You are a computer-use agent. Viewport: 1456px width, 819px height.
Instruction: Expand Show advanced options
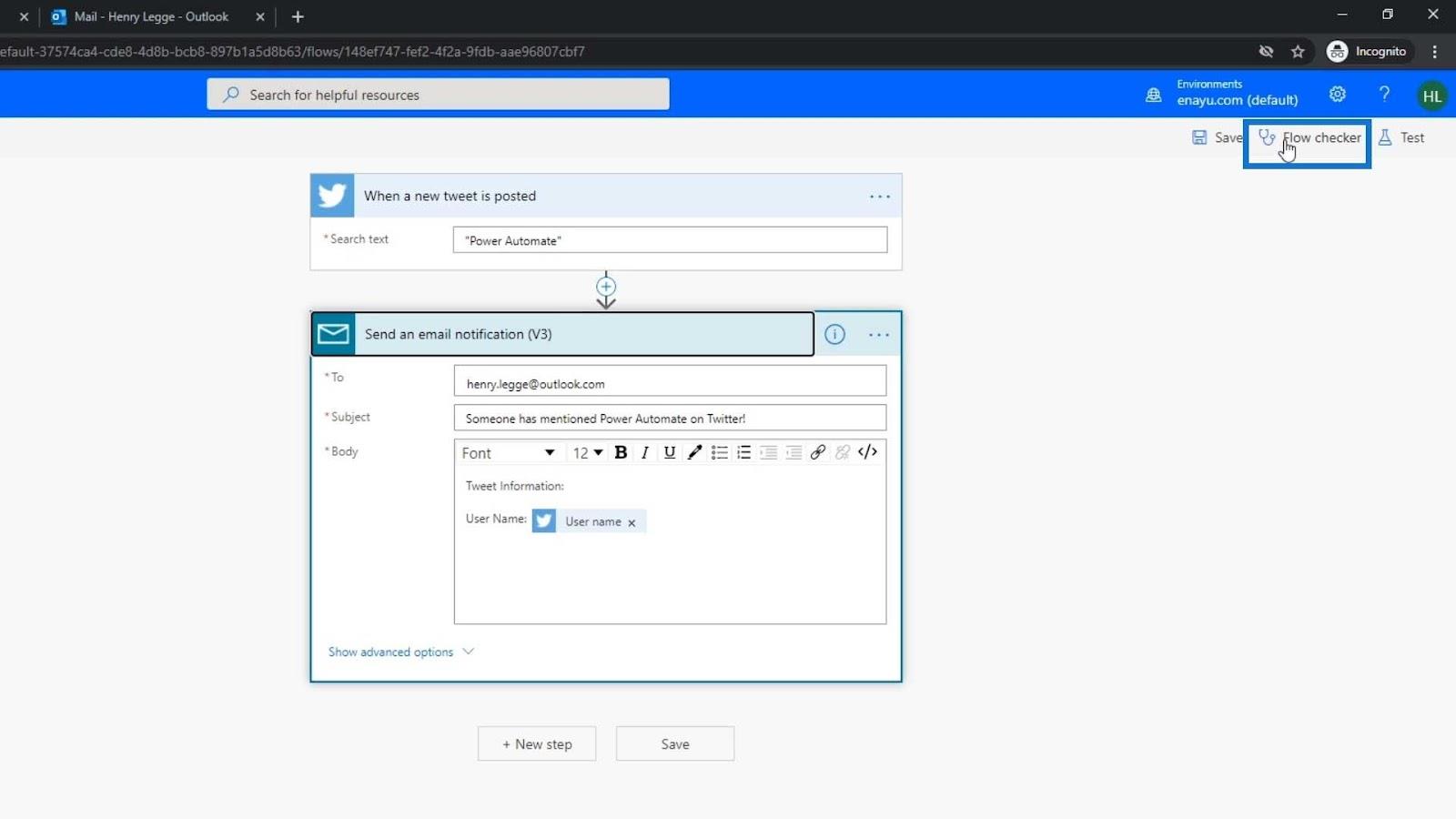[x=400, y=652]
